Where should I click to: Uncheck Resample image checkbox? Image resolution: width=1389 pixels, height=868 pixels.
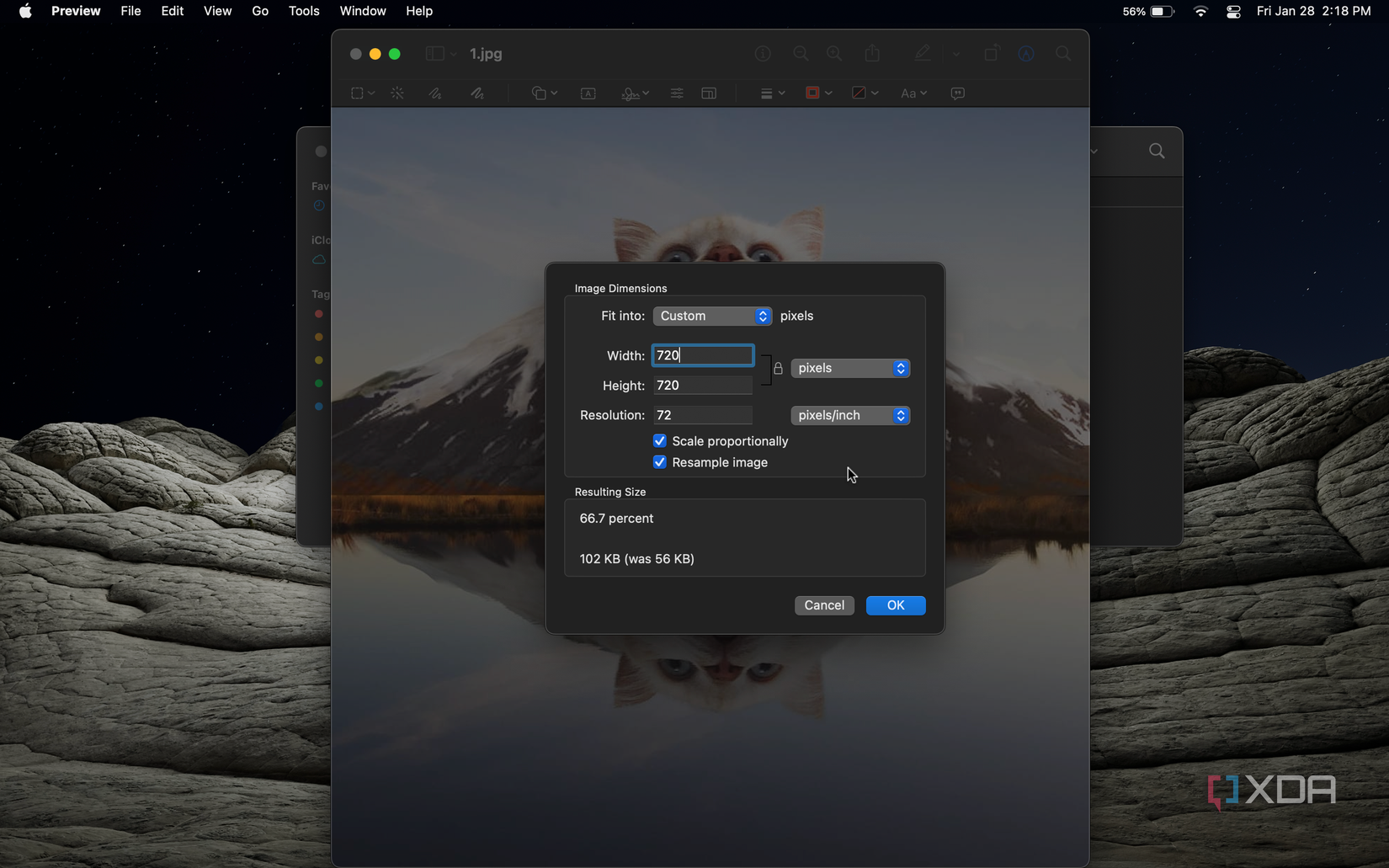pos(660,462)
